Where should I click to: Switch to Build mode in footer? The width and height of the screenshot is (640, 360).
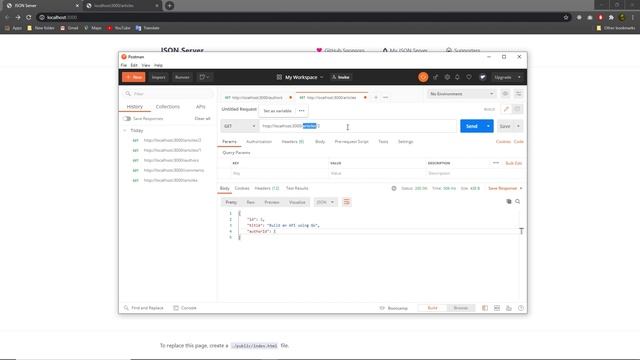[433, 308]
